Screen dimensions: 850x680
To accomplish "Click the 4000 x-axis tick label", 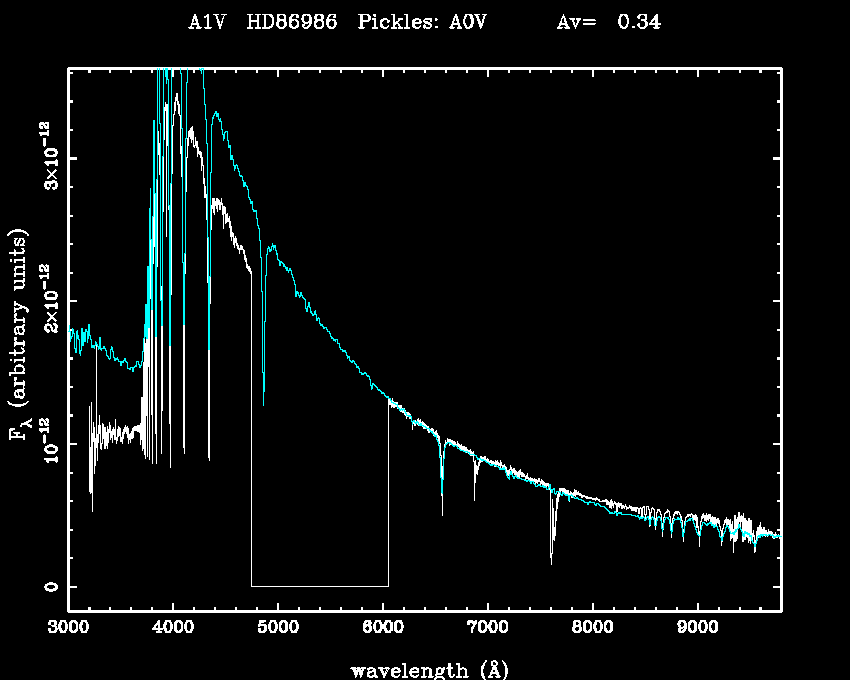I will click(x=173, y=627).
